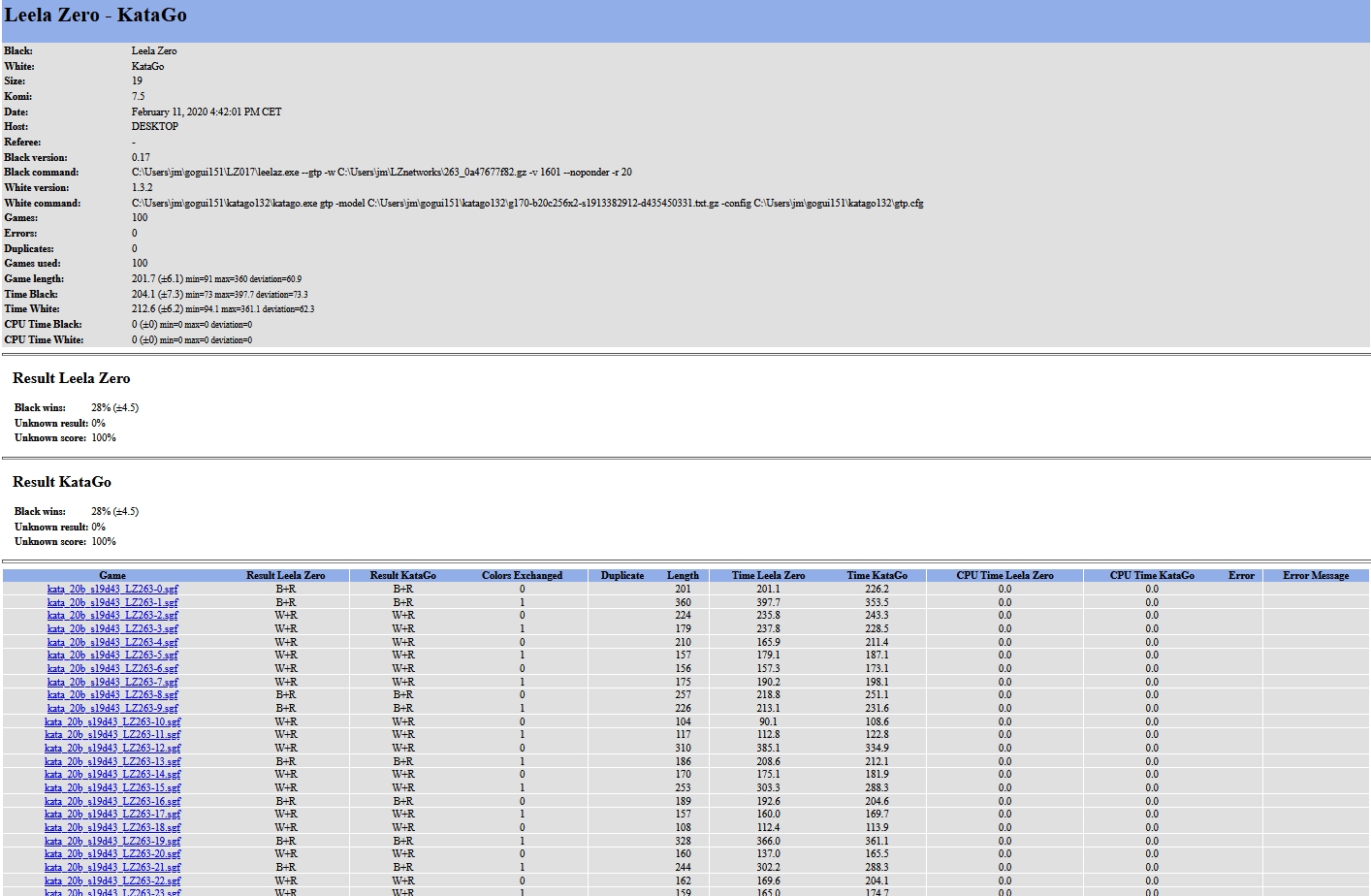Click the 'Result Leela Zero' table column header

click(x=286, y=575)
